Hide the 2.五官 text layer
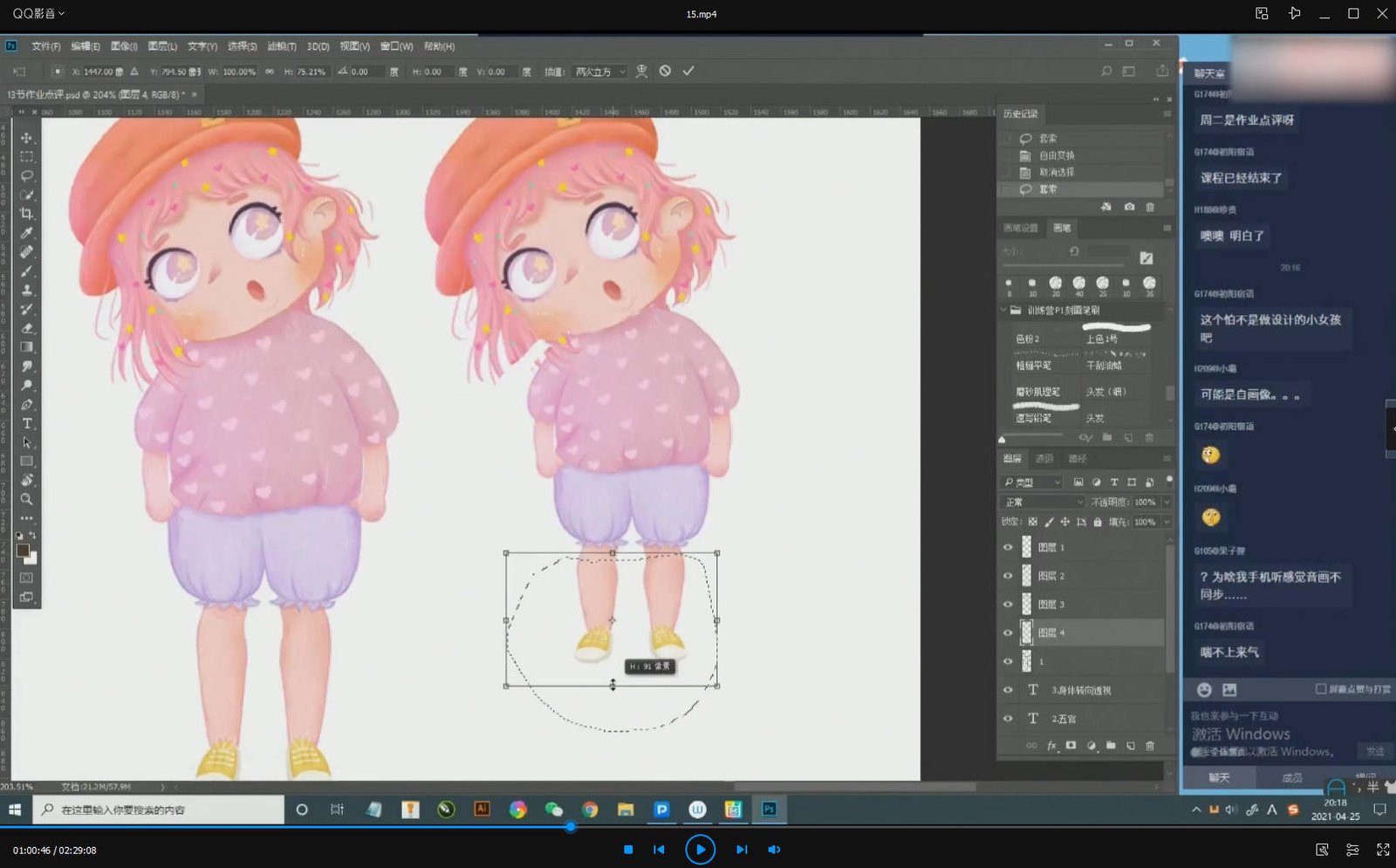 1008,718
